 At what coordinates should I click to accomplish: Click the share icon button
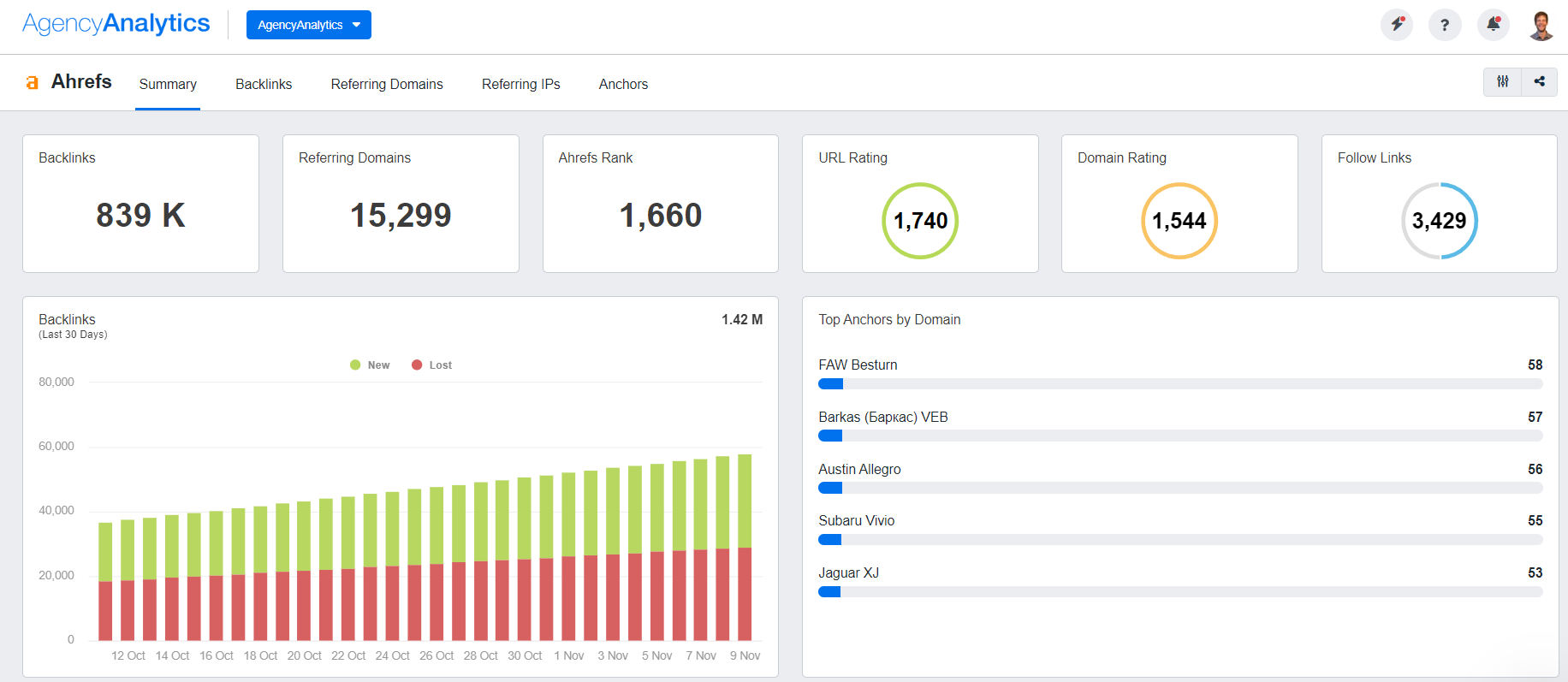coord(1539,81)
